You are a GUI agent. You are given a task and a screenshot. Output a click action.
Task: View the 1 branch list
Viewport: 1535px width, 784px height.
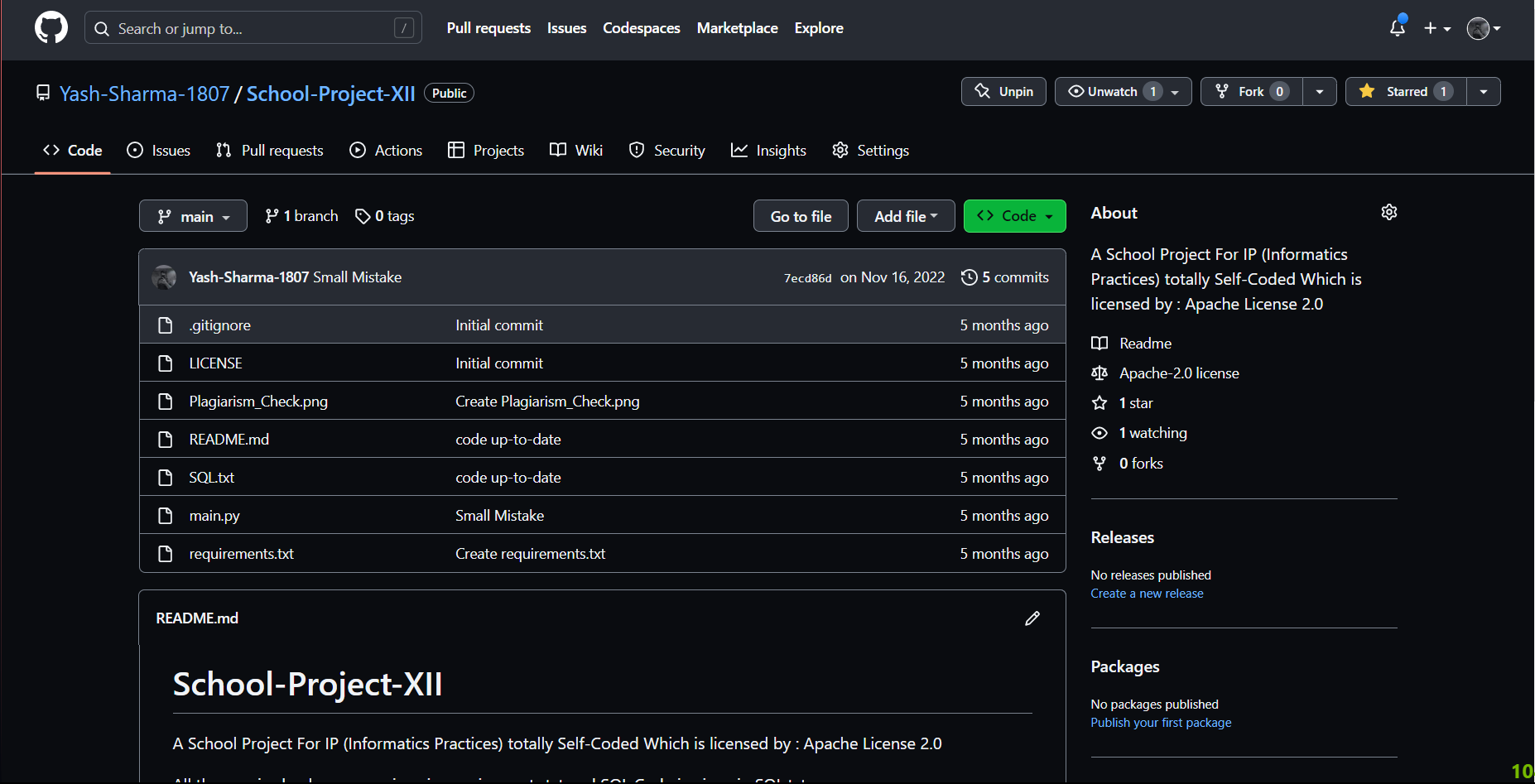301,216
